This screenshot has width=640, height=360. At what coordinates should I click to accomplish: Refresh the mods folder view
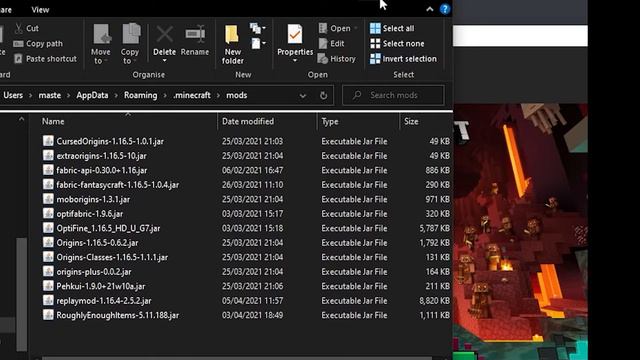point(323,96)
